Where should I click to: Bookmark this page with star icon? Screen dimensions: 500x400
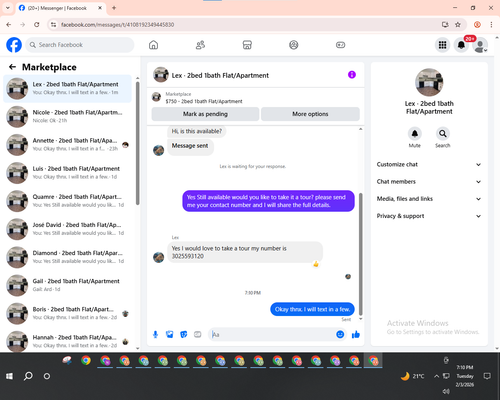(x=458, y=24)
